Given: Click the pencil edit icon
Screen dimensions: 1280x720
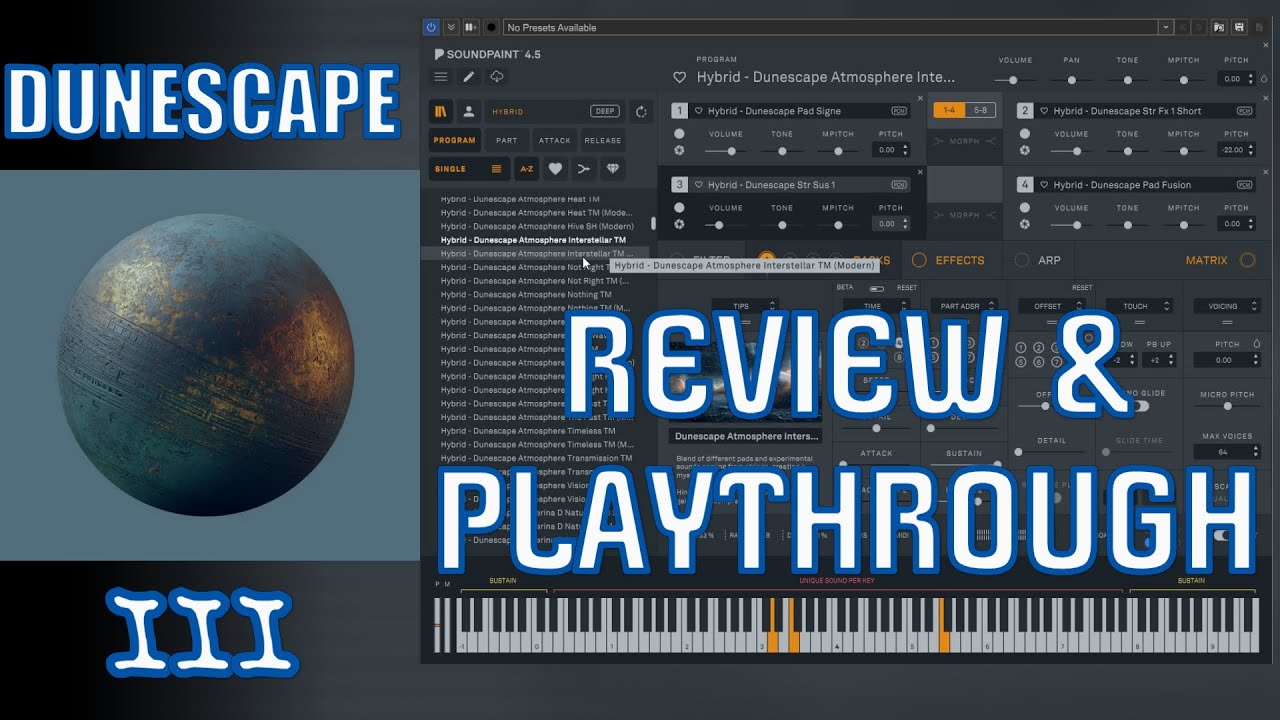Looking at the screenshot, I should click(468, 76).
